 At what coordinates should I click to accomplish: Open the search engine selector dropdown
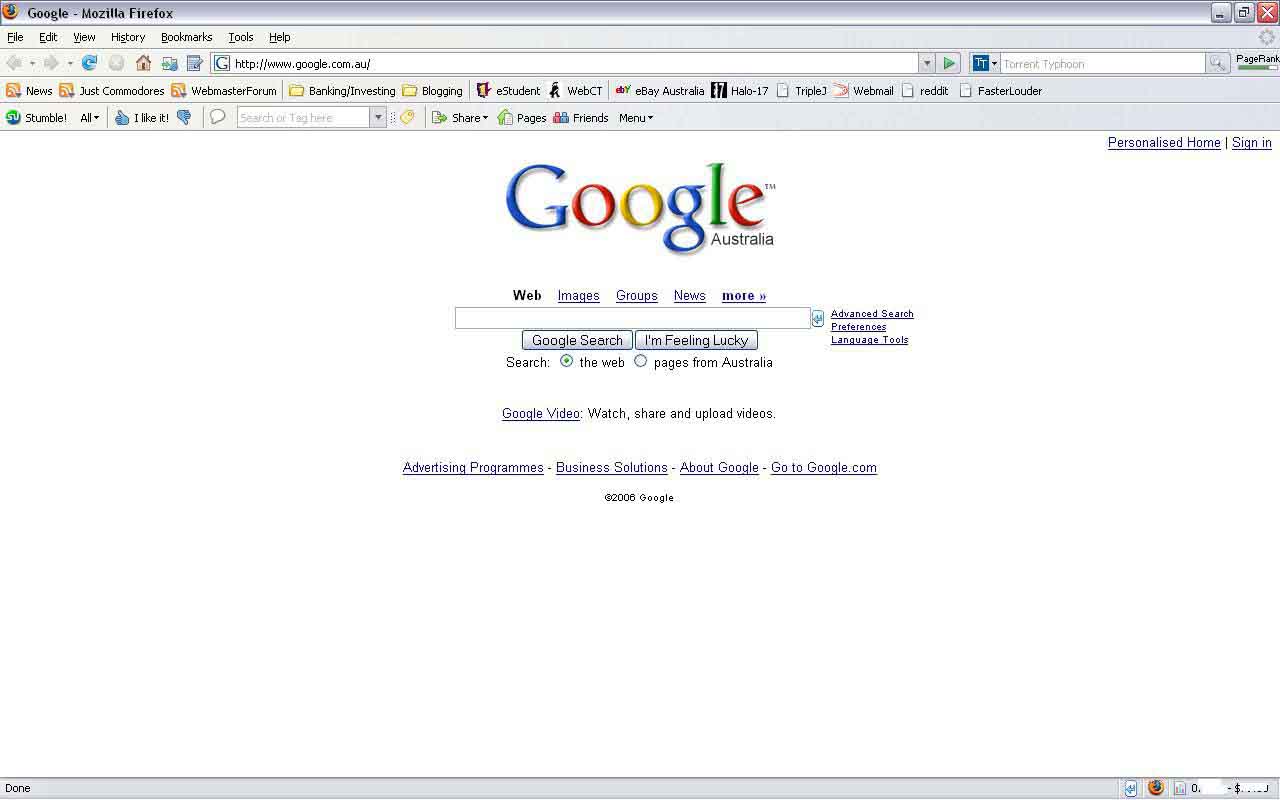pos(994,64)
